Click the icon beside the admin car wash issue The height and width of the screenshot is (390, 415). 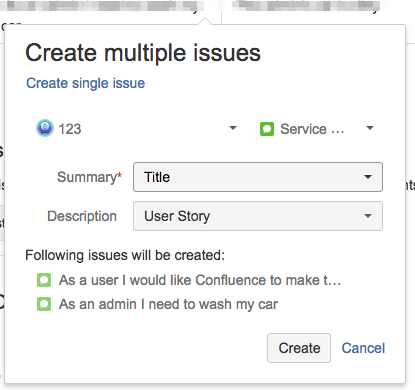[44, 304]
